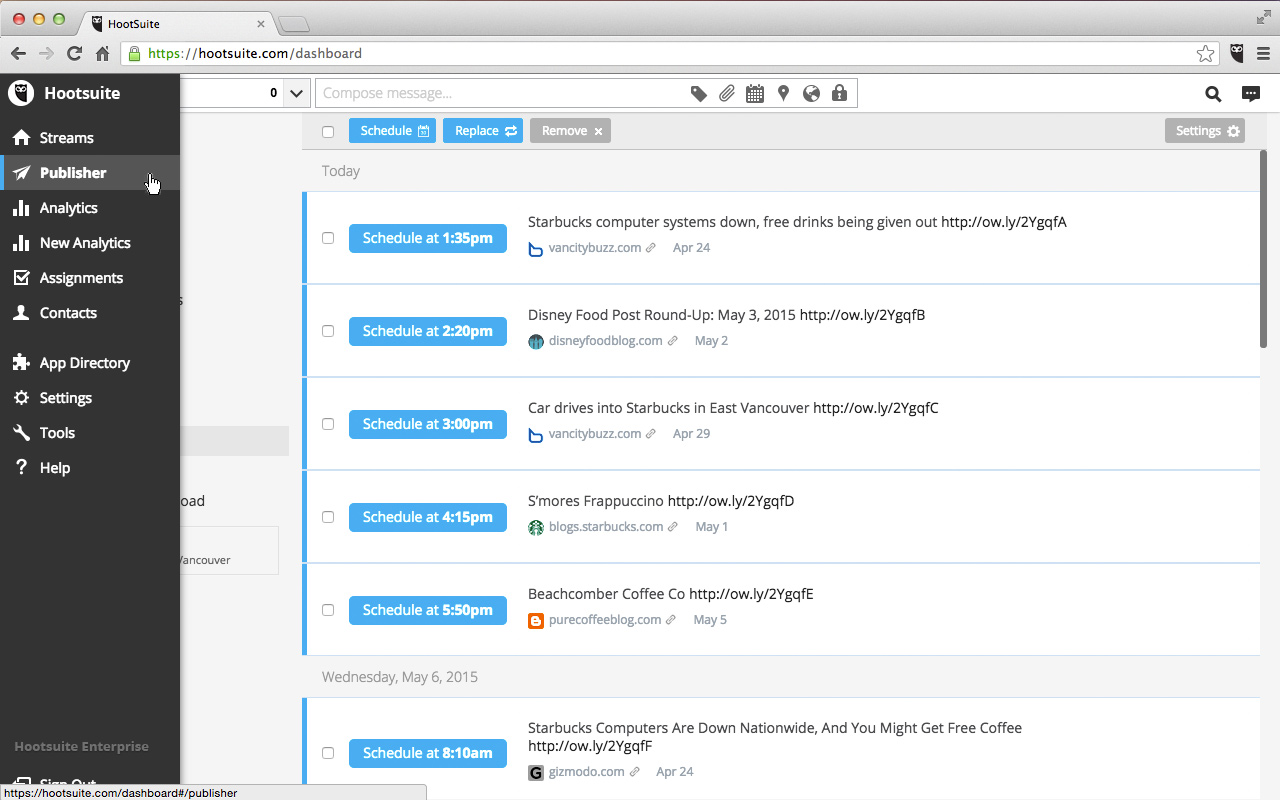Click the Help question mark icon
1280x800 pixels.
21,468
